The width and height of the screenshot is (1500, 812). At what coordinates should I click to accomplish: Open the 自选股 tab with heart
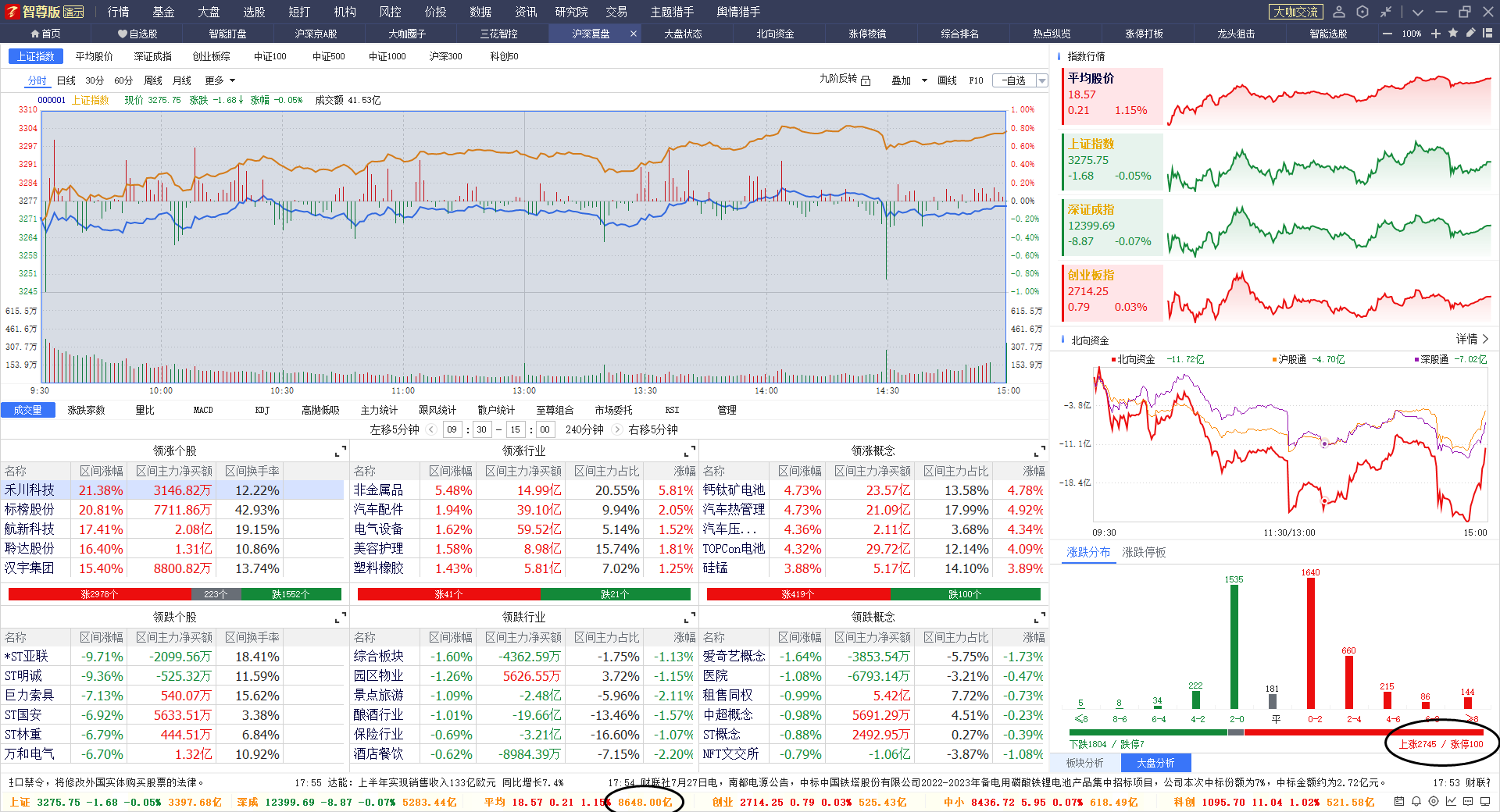(x=137, y=34)
